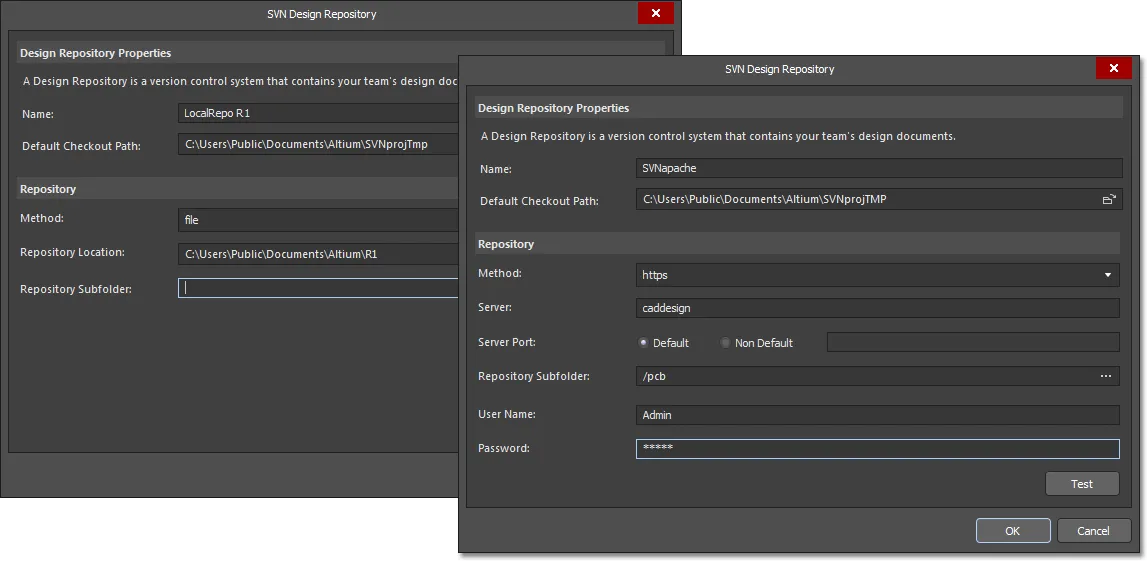Click the non-default server port number field
Viewport: 1147px width, 561px height.
pyautogui.click(x=973, y=342)
